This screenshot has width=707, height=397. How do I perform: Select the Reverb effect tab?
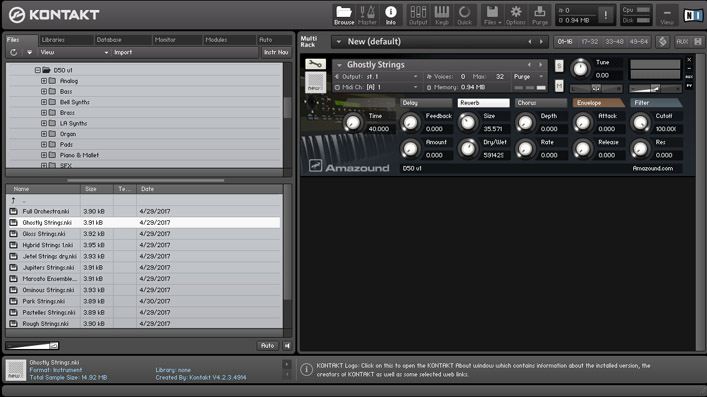pos(483,103)
